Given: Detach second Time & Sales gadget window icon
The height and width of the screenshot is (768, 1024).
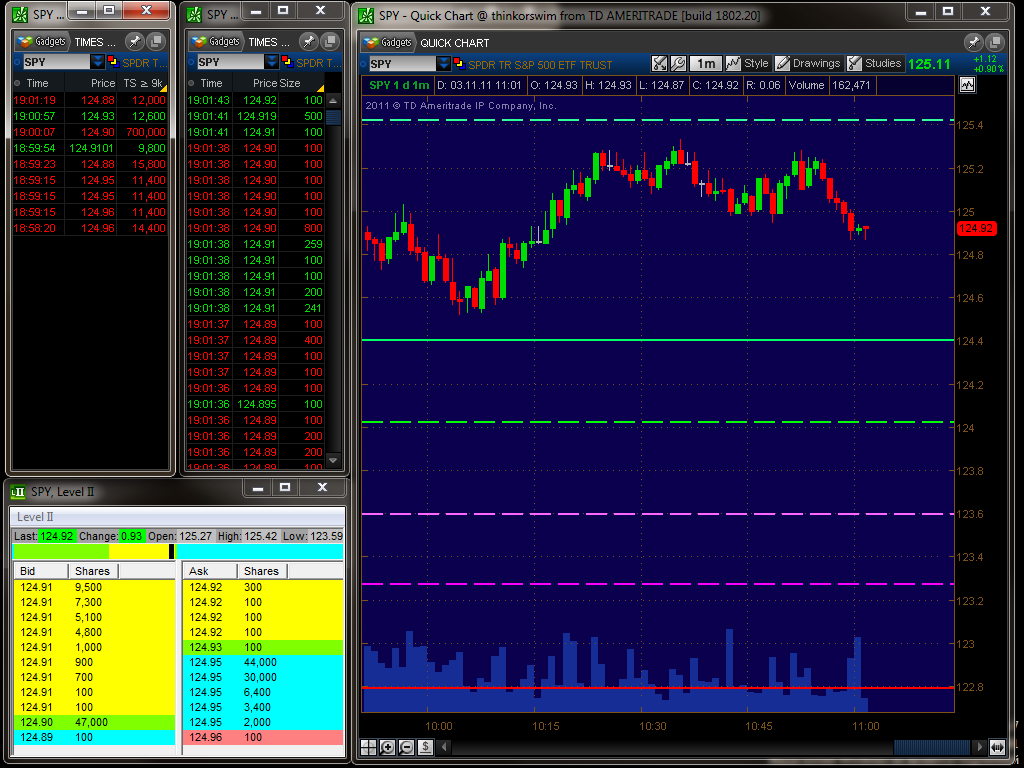Looking at the screenshot, I should click(x=330, y=41).
